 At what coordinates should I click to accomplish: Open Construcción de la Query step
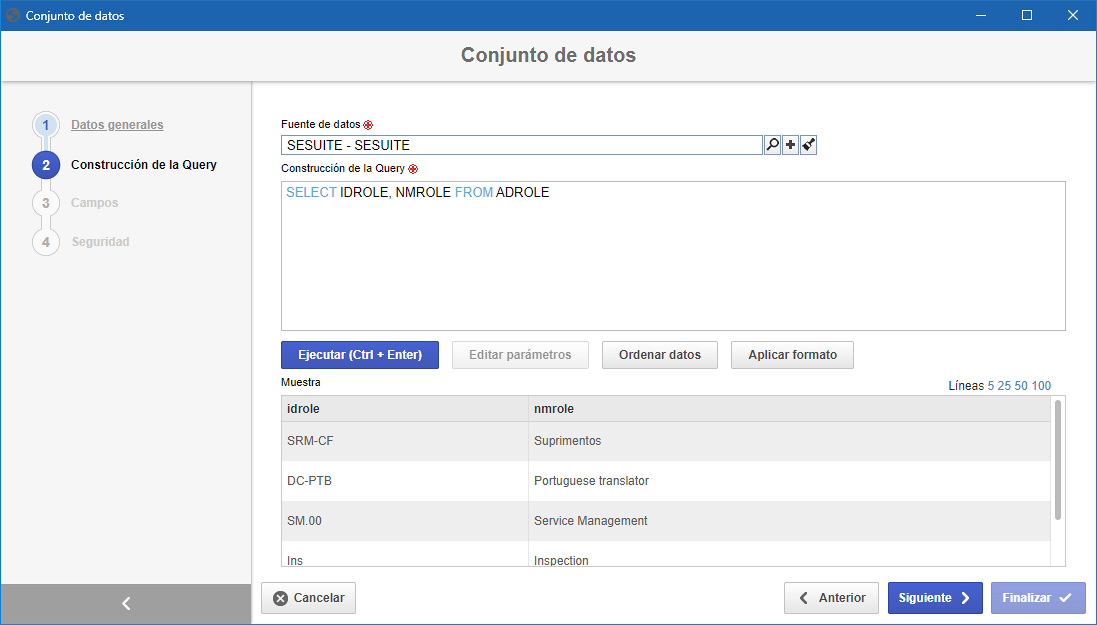coord(143,164)
